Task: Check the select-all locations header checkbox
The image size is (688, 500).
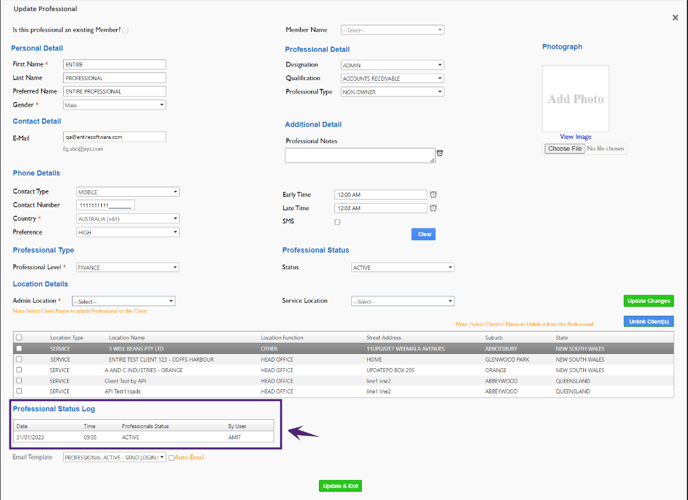Action: [x=19, y=337]
